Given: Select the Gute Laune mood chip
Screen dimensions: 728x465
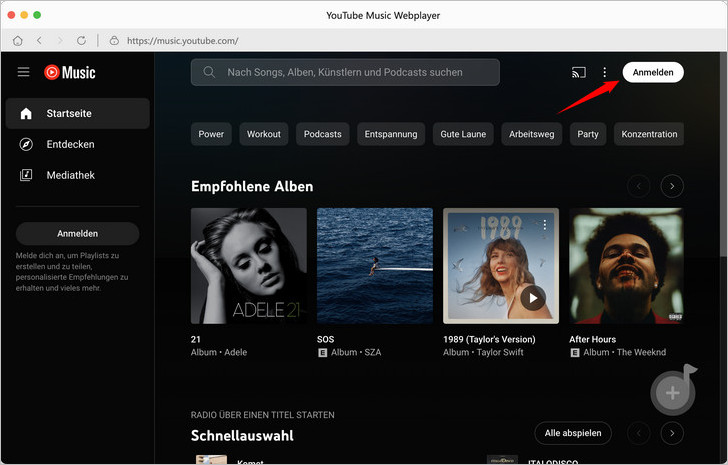Looking at the screenshot, I should pos(463,134).
